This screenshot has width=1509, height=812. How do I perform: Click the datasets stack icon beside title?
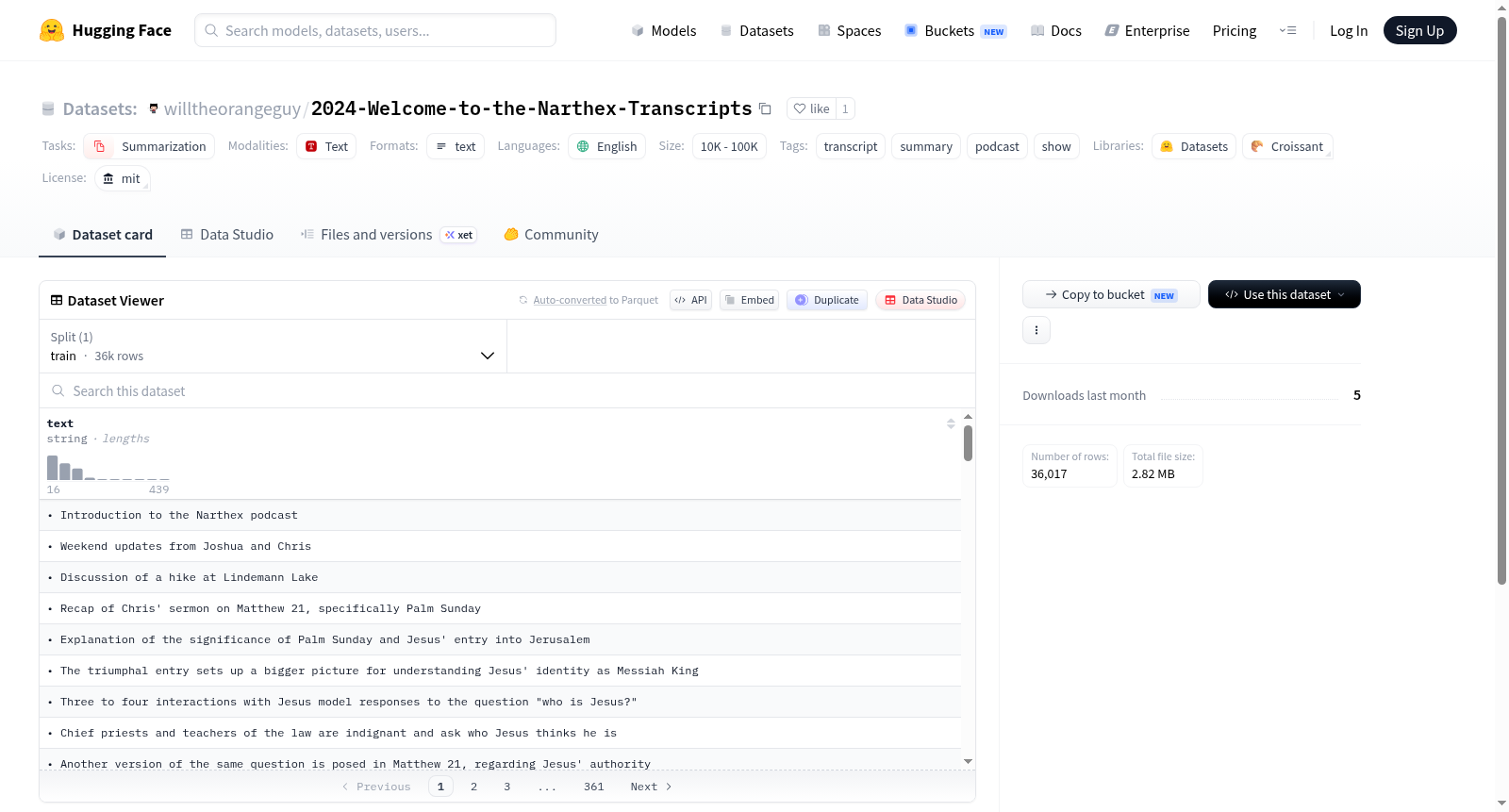[x=48, y=108]
